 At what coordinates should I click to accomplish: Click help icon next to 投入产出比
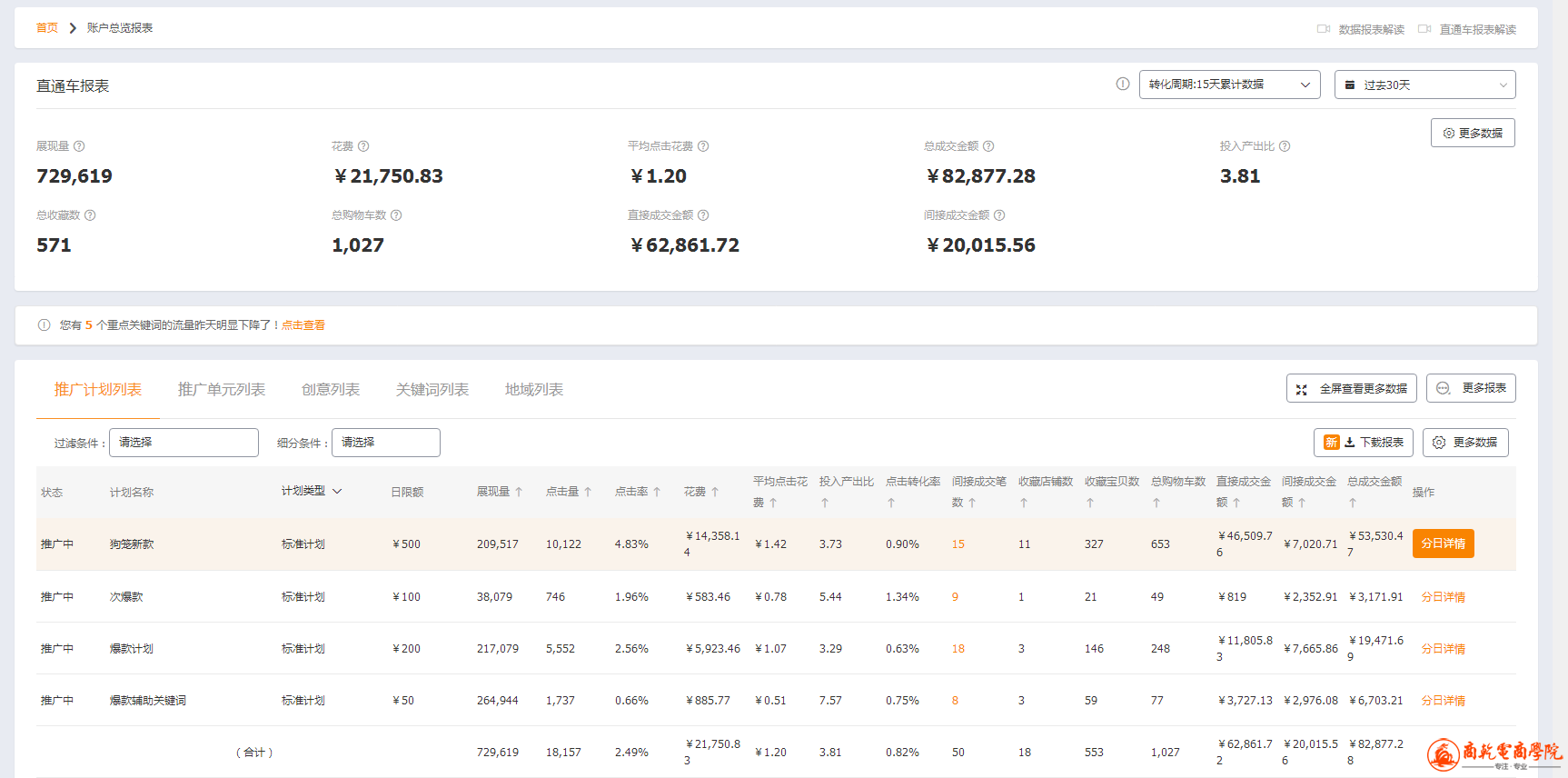pos(1285,146)
